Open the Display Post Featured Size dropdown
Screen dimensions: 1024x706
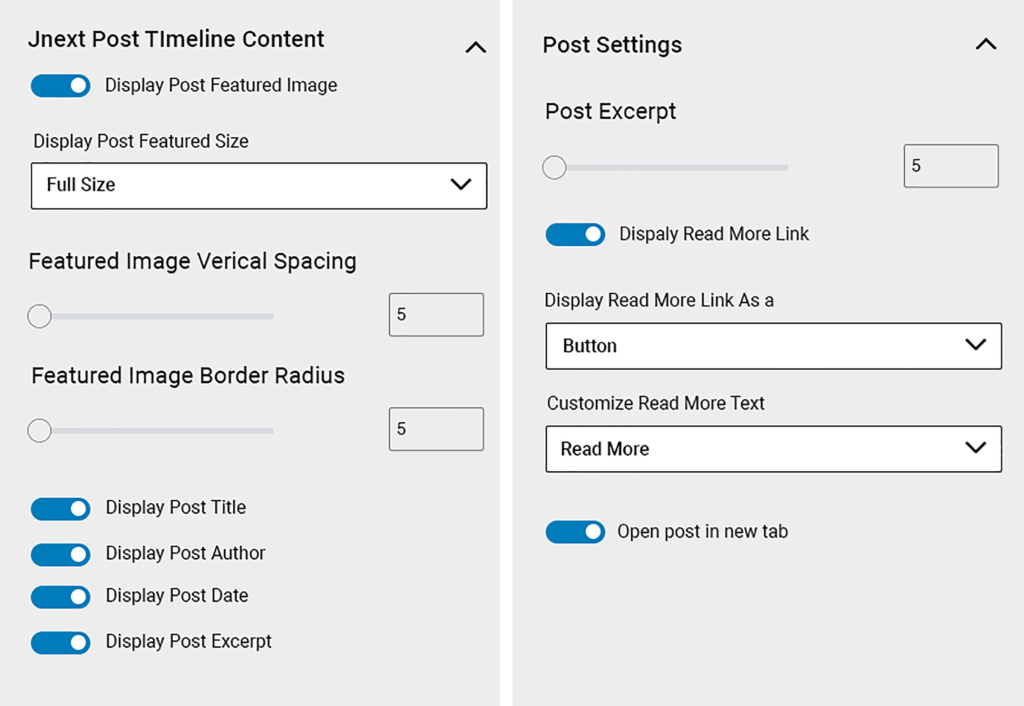point(259,185)
